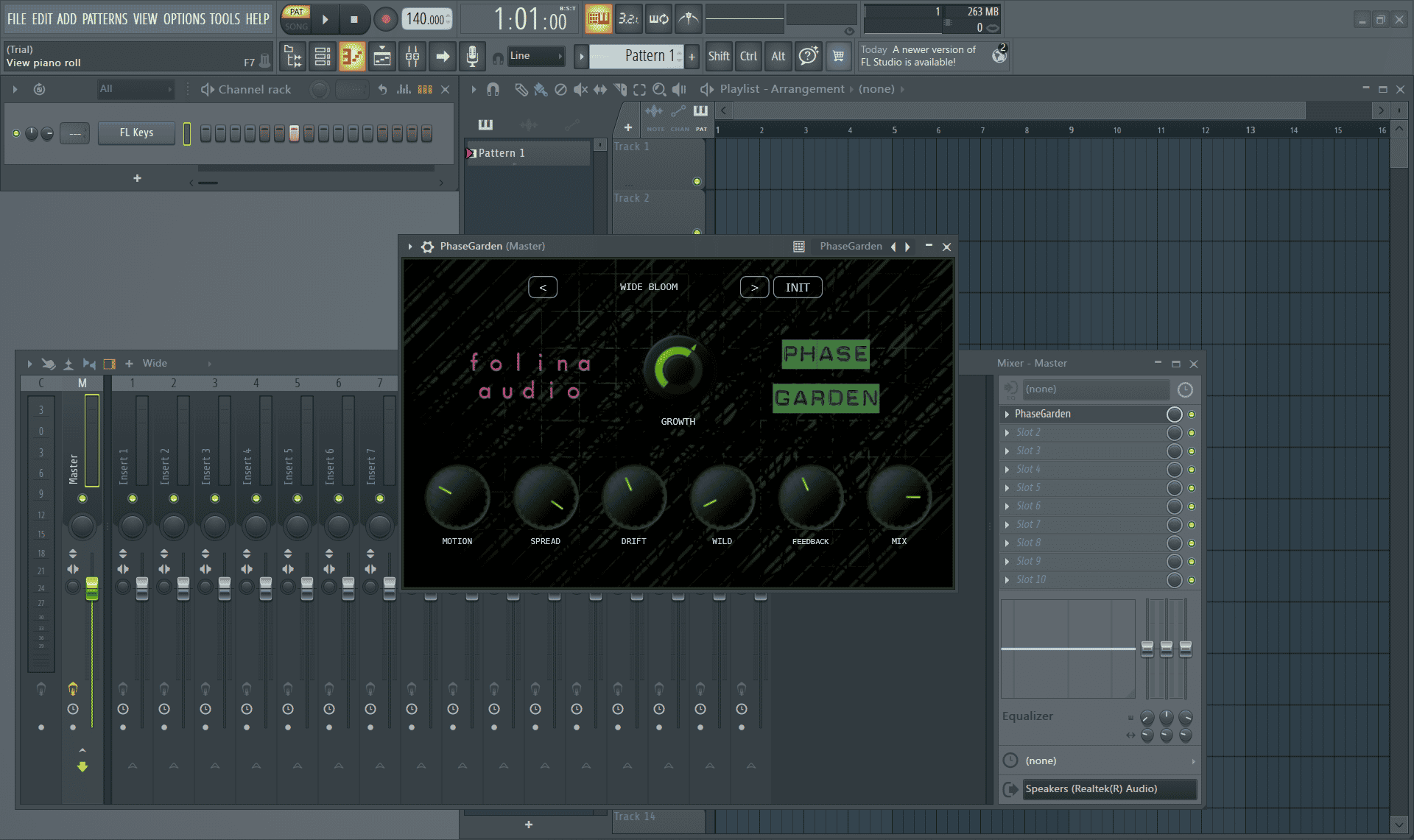
Task: Open the piano roll view icon
Action: (x=352, y=56)
